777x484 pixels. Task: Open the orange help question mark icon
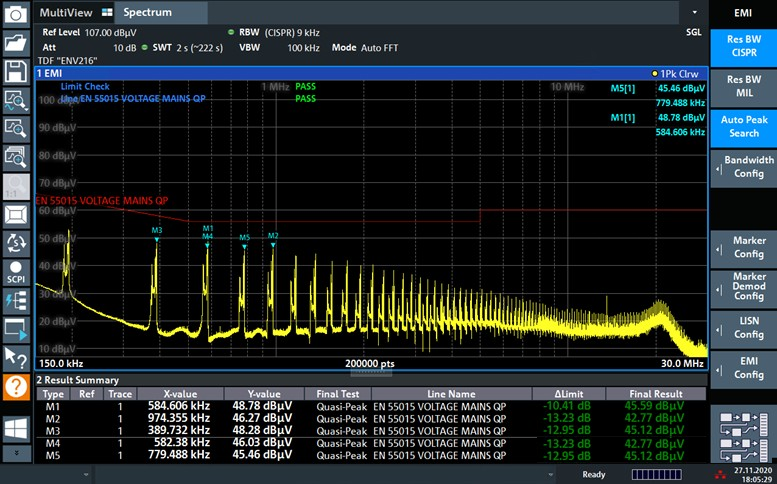16,387
